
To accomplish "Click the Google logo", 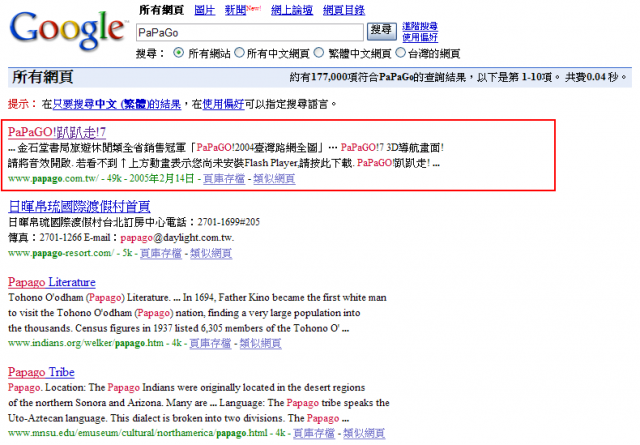I will tap(67, 31).
